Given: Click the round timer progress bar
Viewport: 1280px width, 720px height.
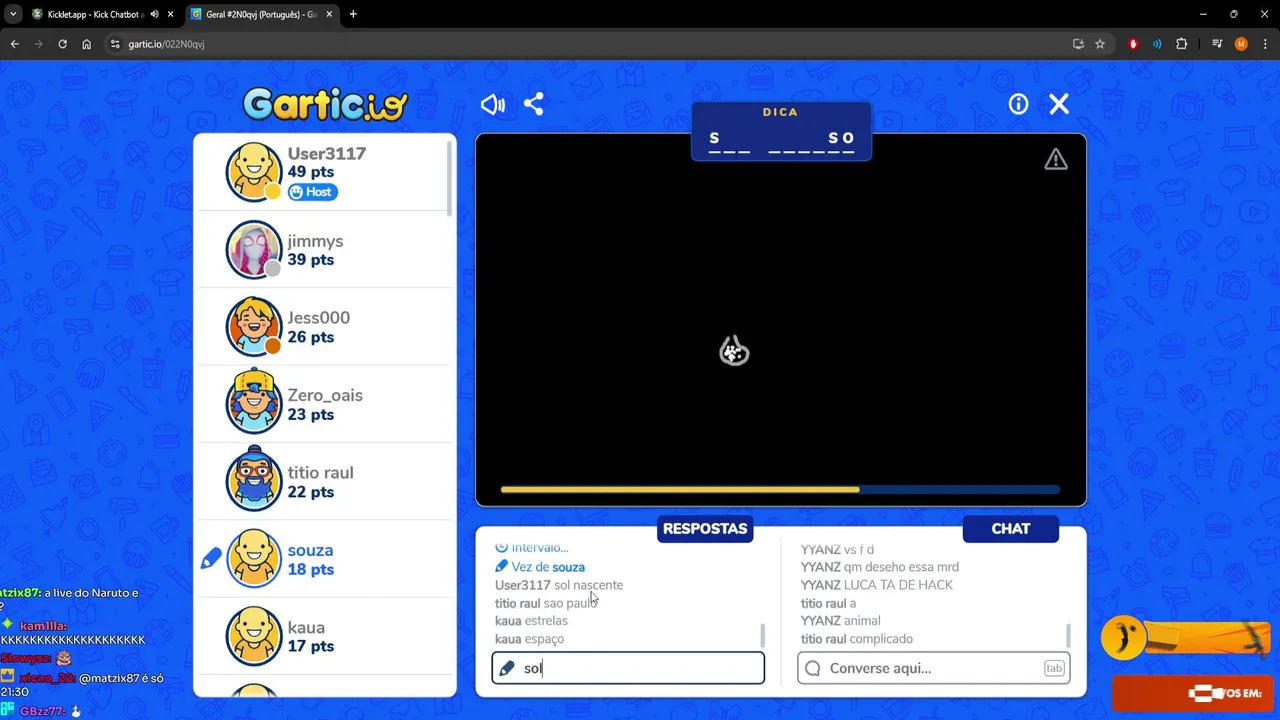Looking at the screenshot, I should pos(780,490).
